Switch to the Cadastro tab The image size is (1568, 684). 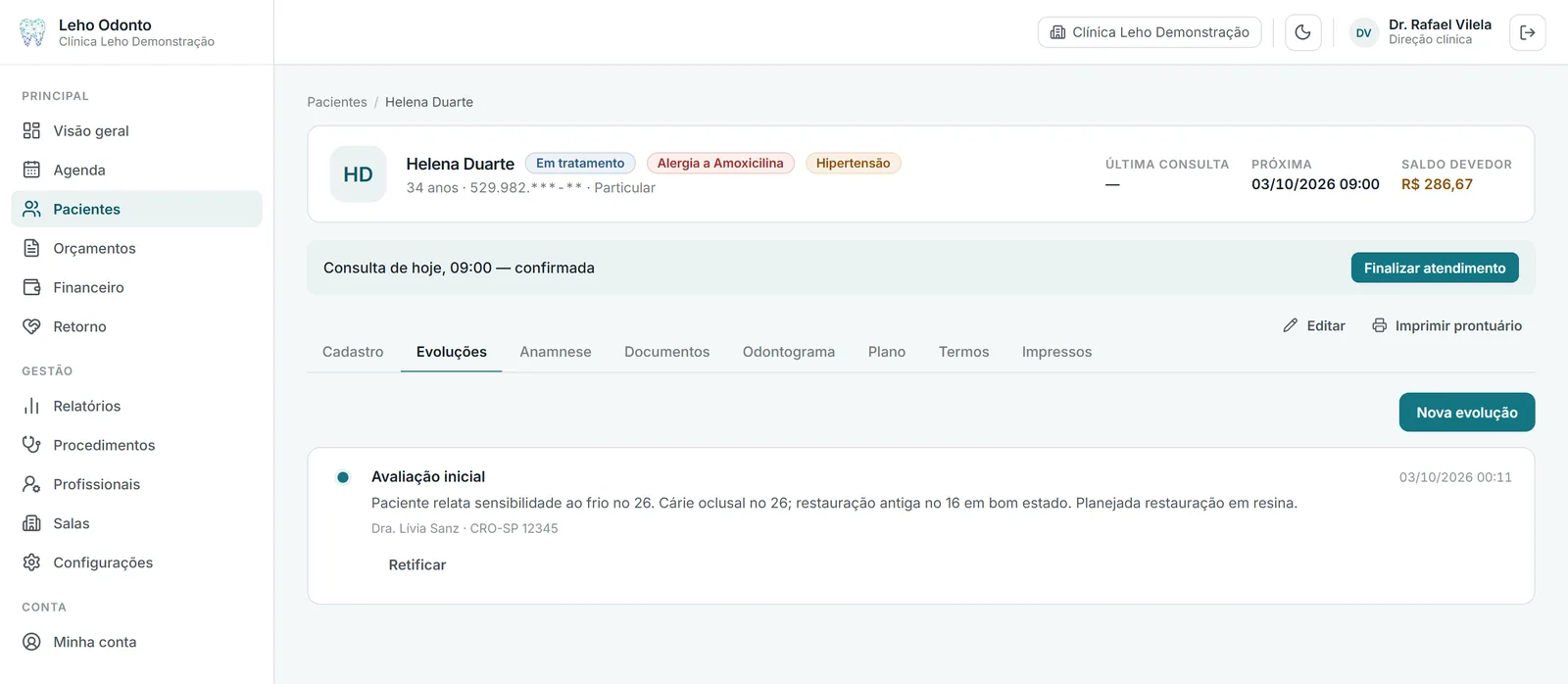pyautogui.click(x=353, y=352)
